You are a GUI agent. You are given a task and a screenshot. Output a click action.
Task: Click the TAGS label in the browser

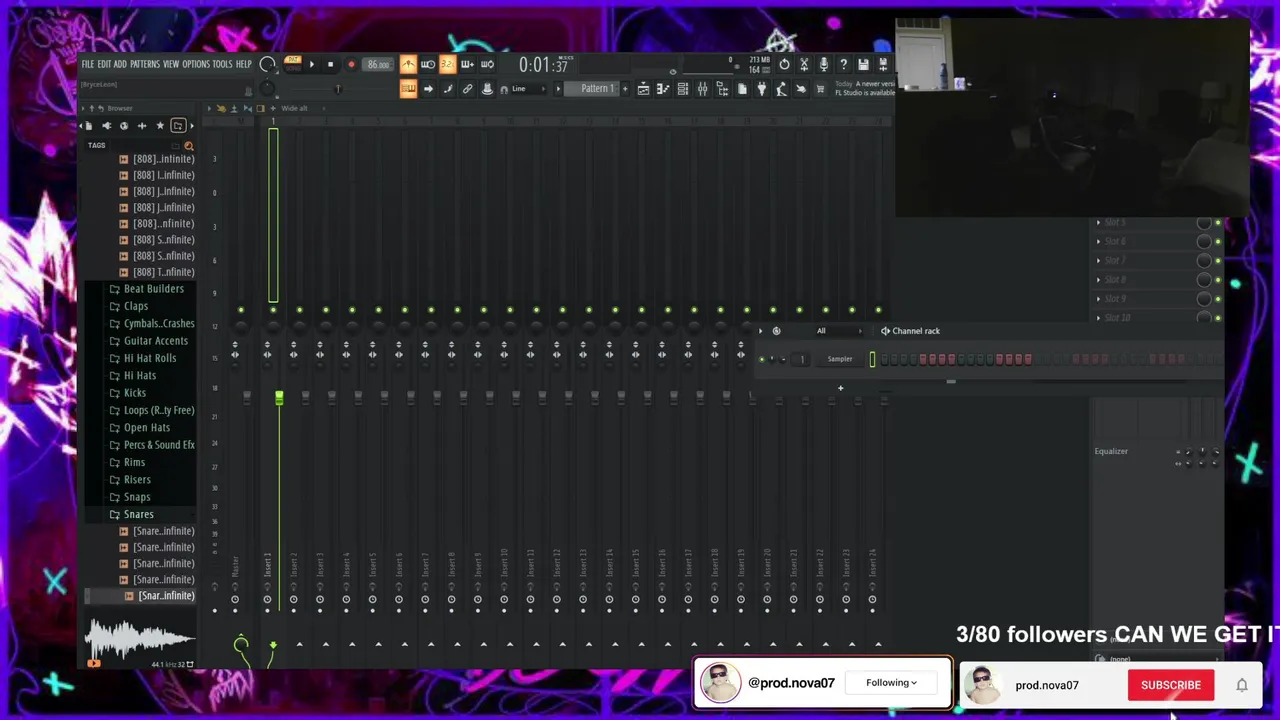click(96, 145)
